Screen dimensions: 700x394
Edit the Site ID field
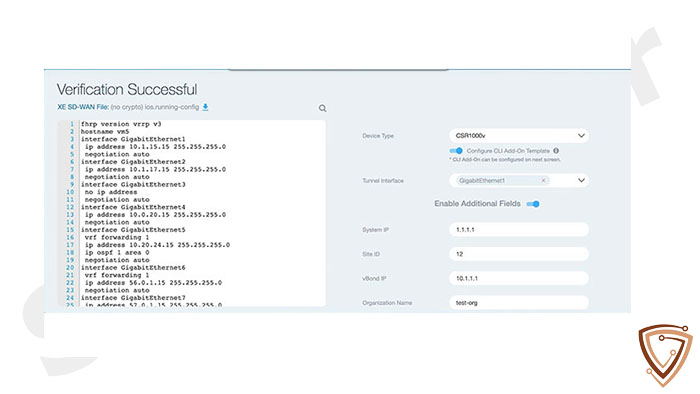click(519, 254)
